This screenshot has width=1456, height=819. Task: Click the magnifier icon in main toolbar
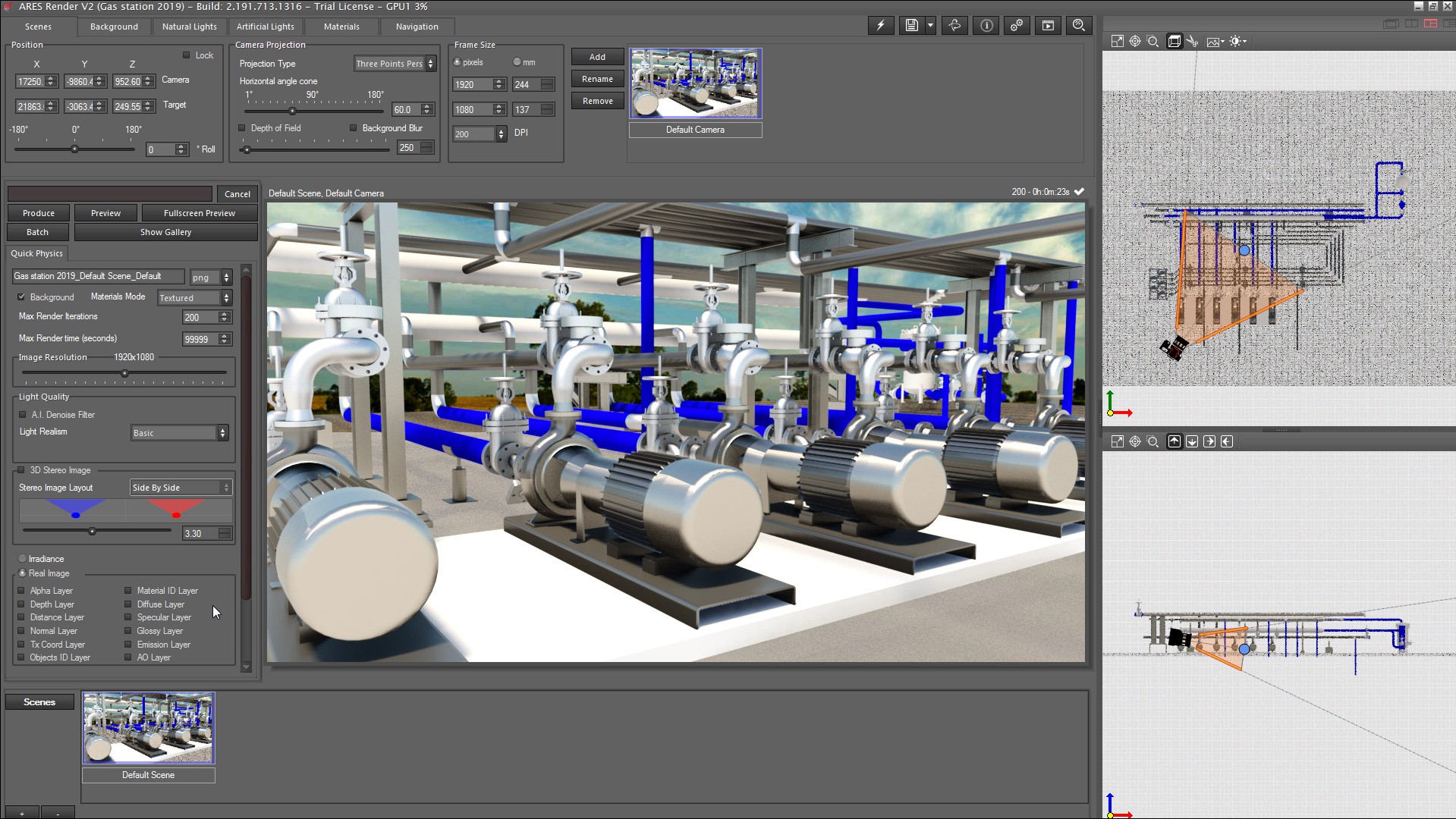[1078, 26]
